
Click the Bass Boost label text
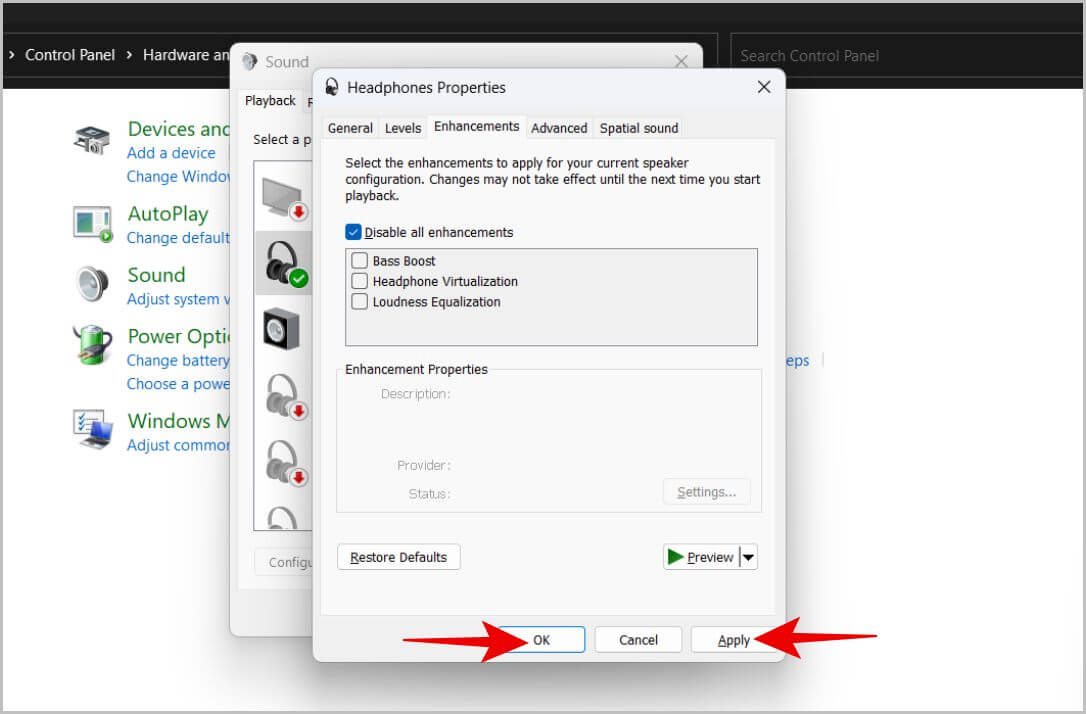(x=404, y=261)
